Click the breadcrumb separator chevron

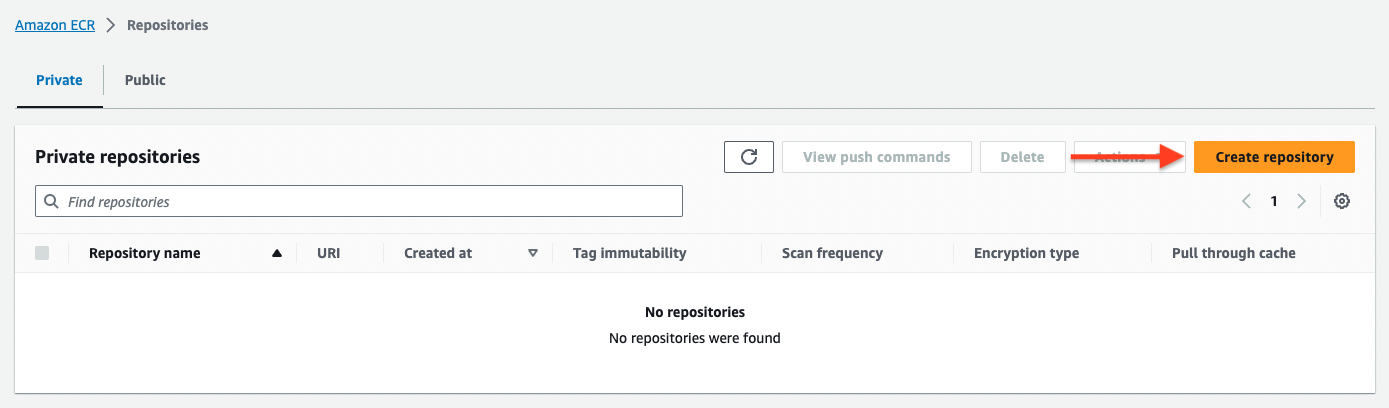(x=111, y=25)
